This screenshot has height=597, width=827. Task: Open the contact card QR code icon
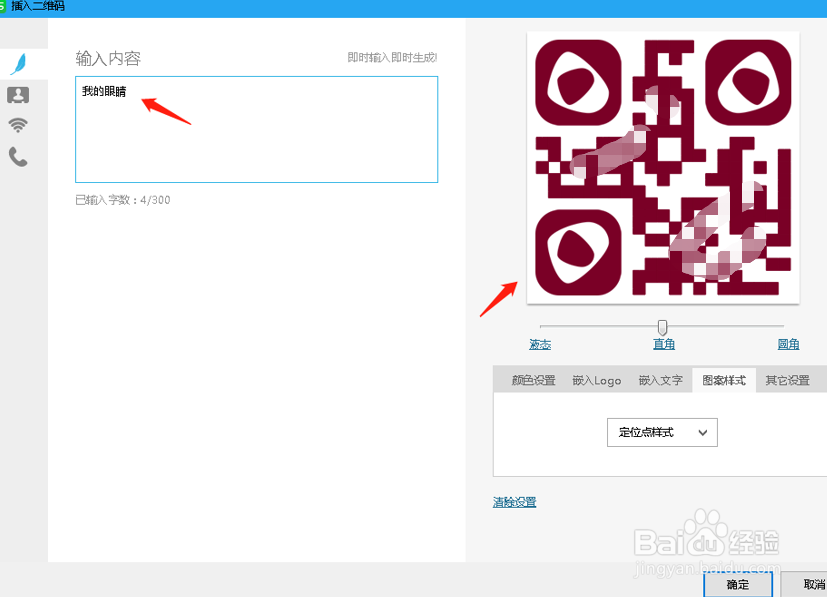click(x=18, y=95)
